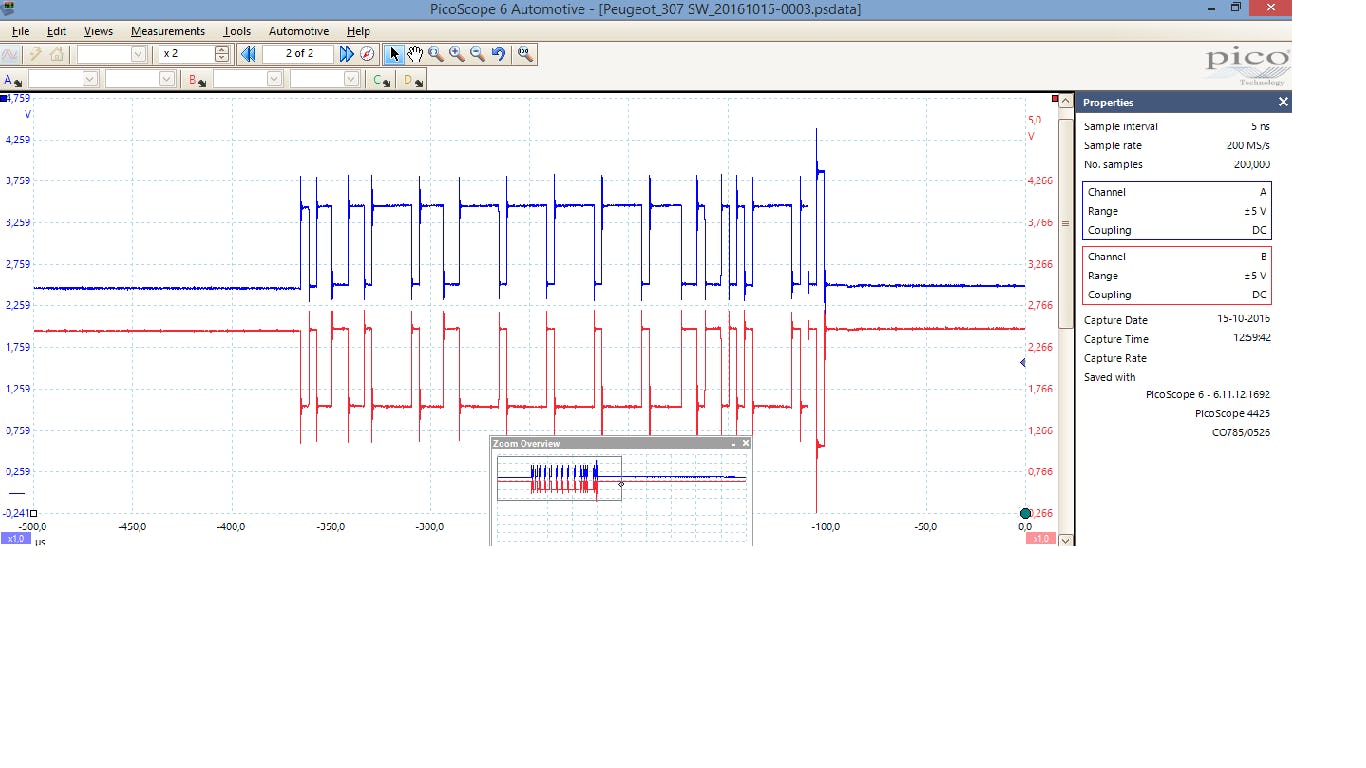The image size is (1366, 768).
Task: Click the zoom-in magnifier tool
Action: pos(457,54)
